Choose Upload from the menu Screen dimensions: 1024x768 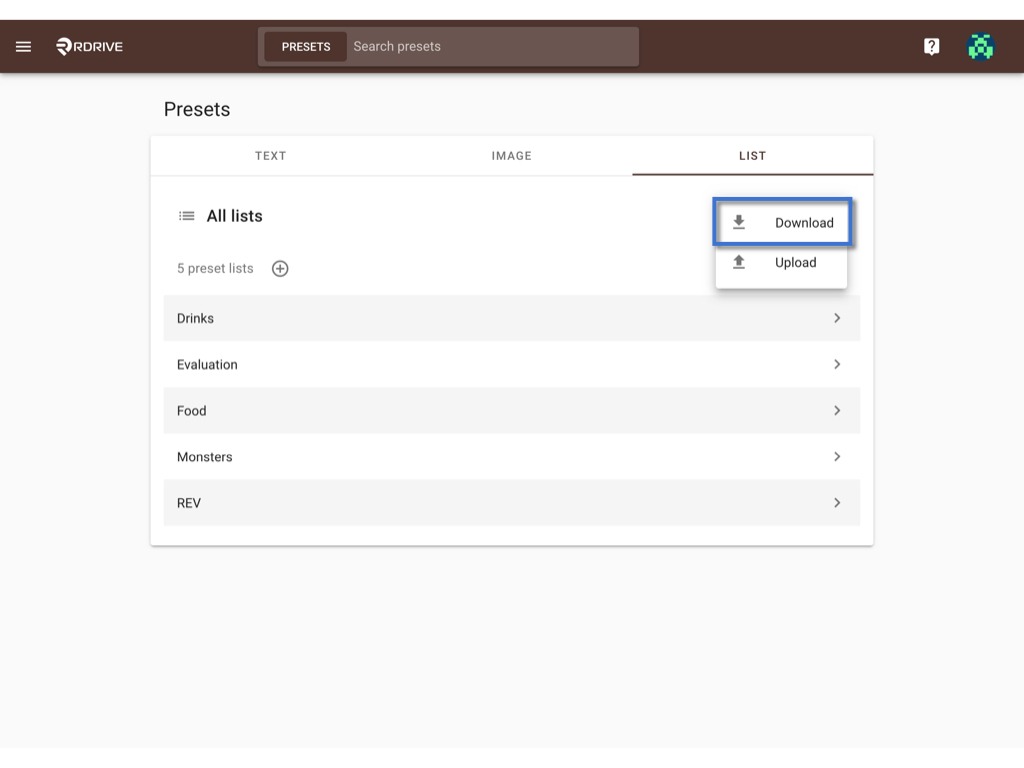[x=781, y=263]
